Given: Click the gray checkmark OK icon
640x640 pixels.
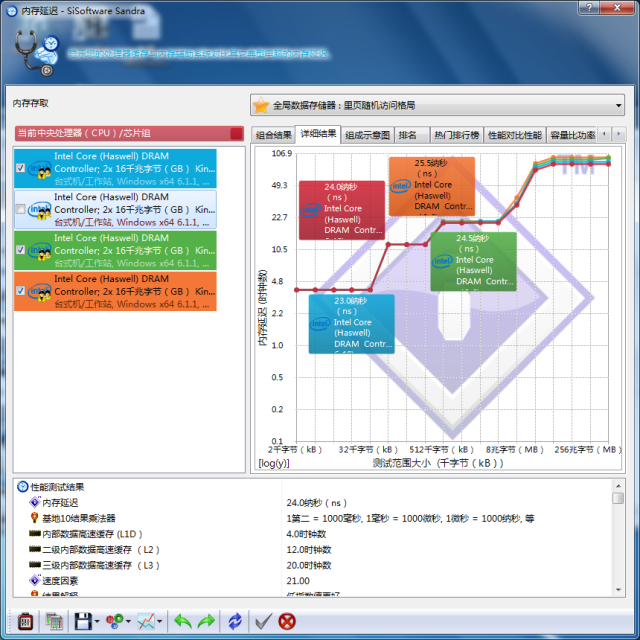Looking at the screenshot, I should point(263,621).
